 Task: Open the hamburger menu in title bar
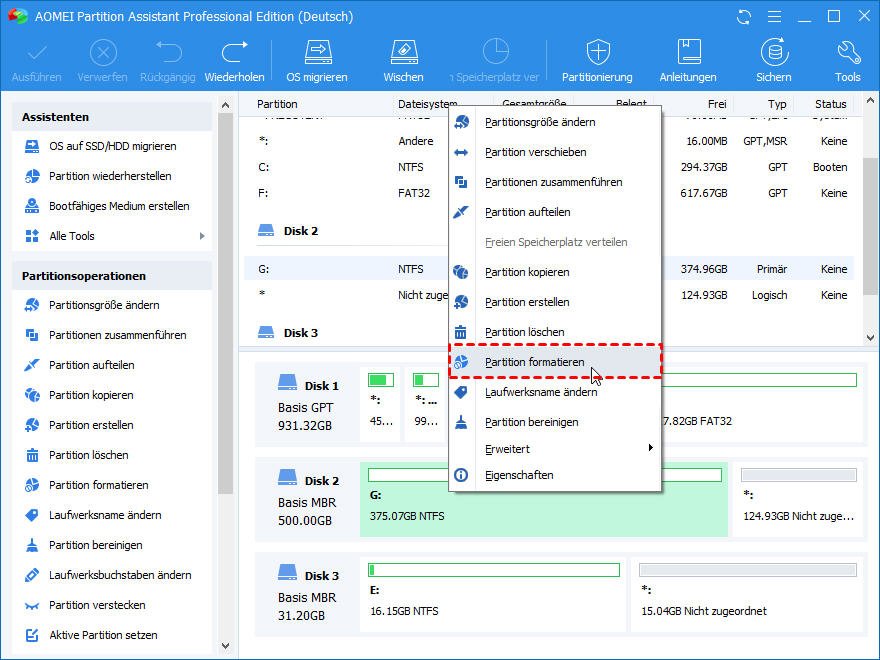(x=774, y=17)
